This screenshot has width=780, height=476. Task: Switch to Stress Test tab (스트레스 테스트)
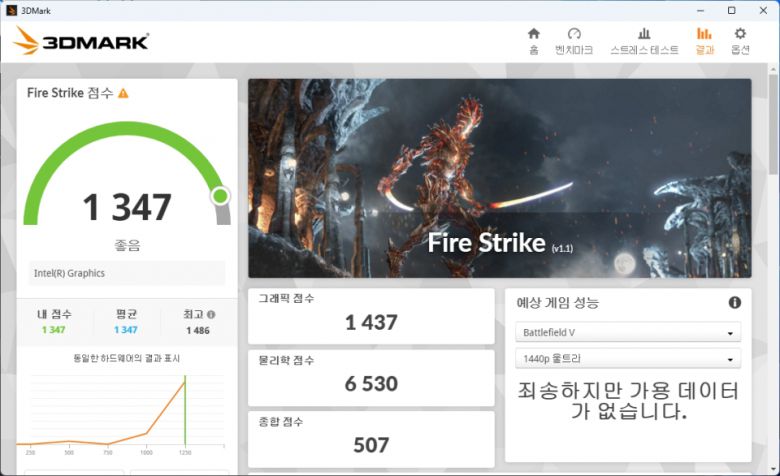coord(644,41)
